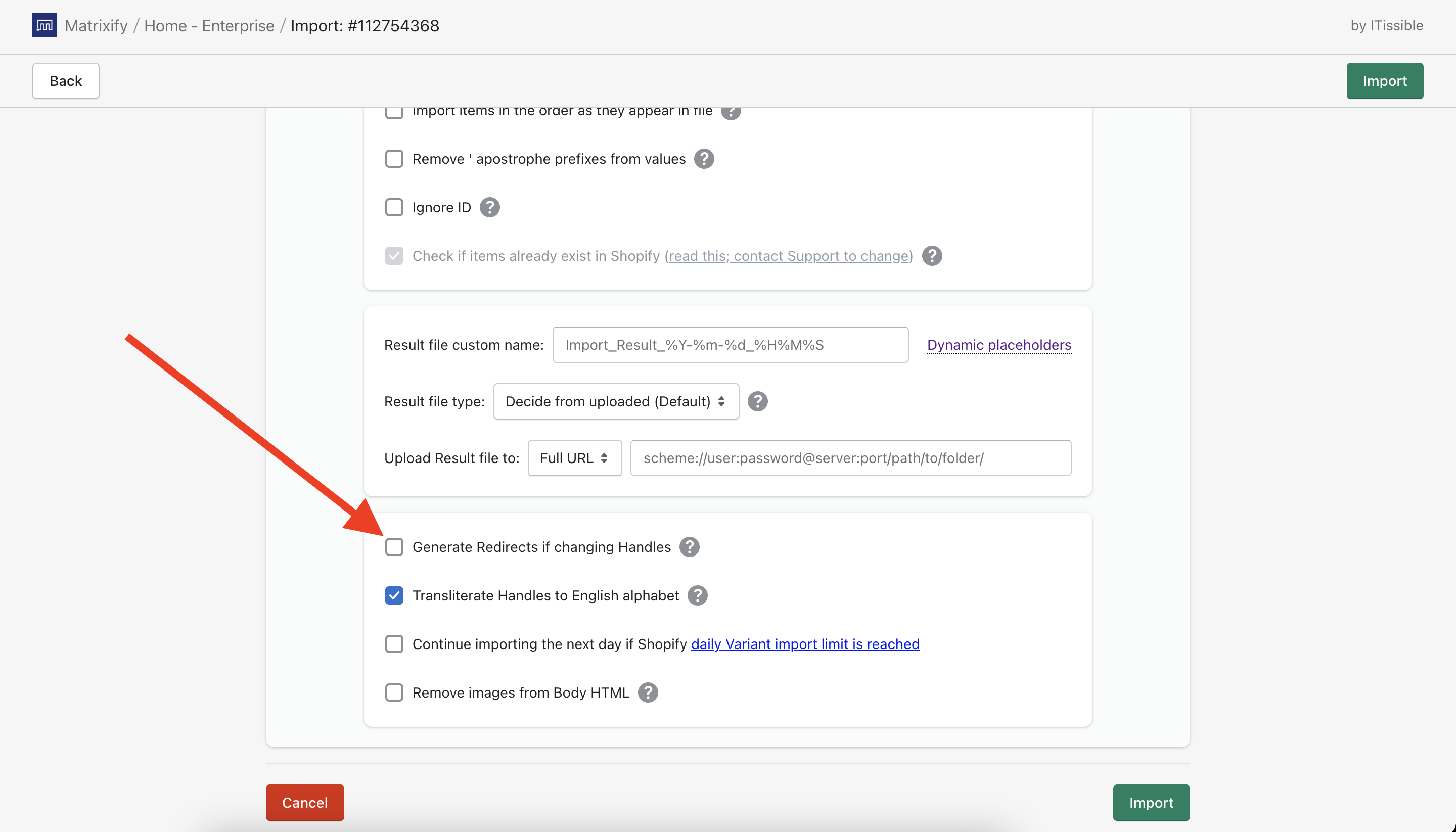Click the red Cancel button

click(x=304, y=802)
